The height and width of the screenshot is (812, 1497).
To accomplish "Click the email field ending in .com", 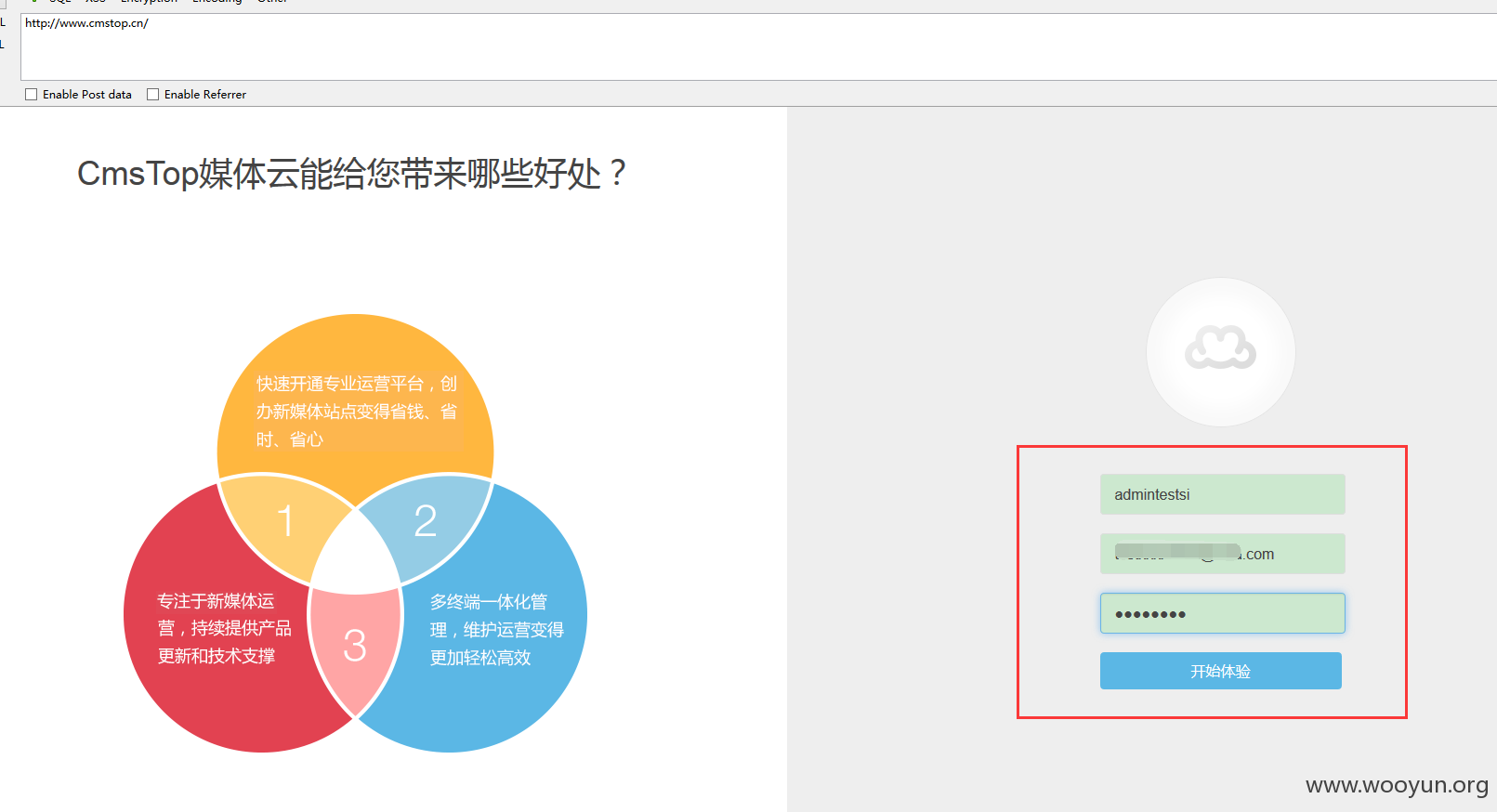I will (1222, 554).
